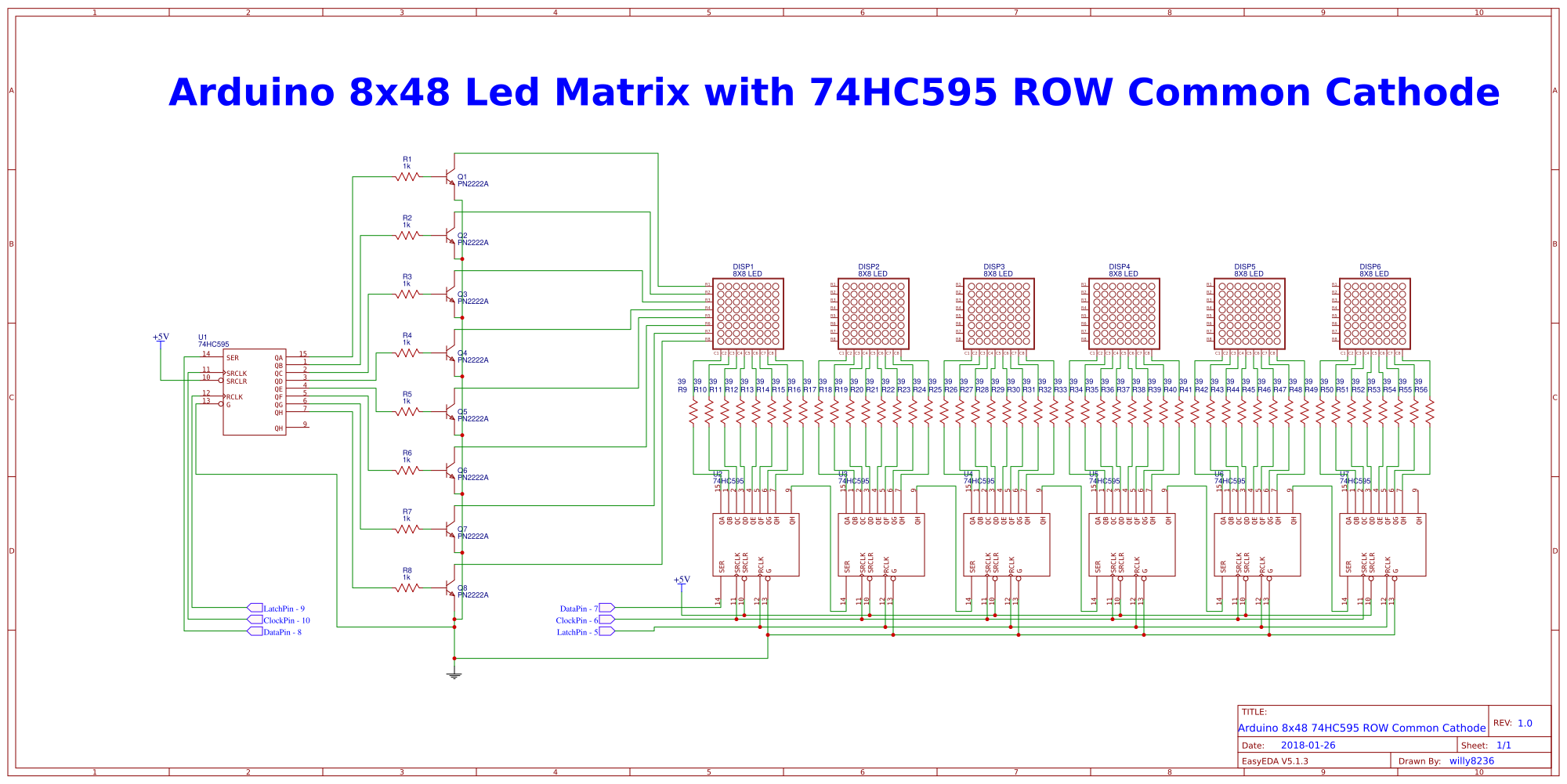Click the R4 1k resistor symbol
The image size is (1567, 784).
coord(407,353)
